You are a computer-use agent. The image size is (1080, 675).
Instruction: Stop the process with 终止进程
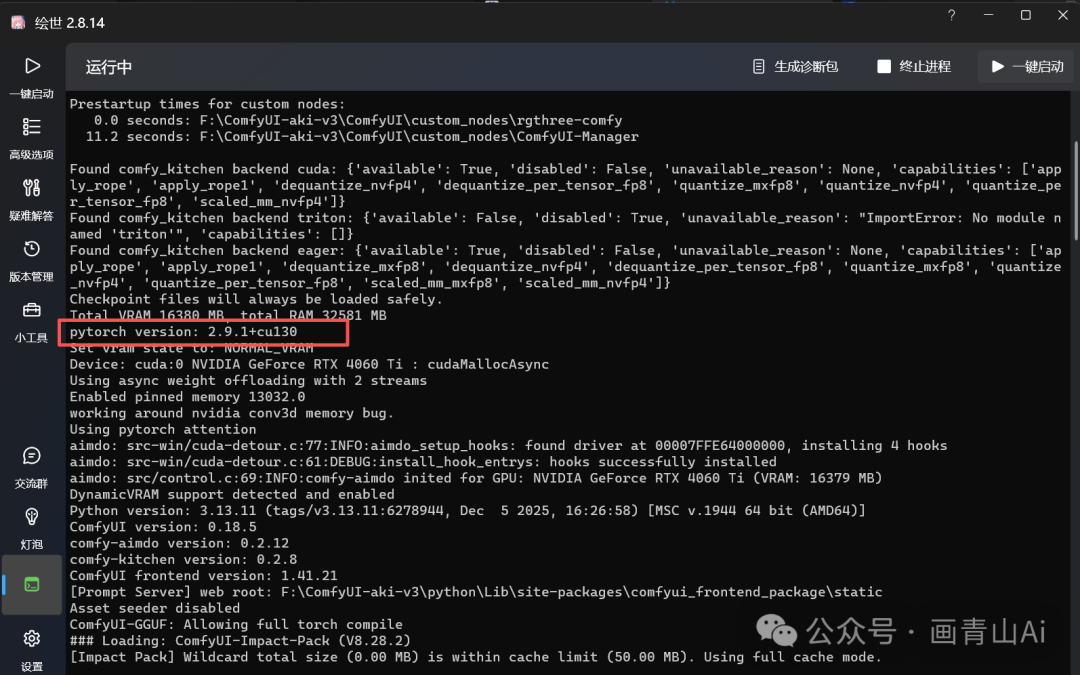(x=913, y=67)
